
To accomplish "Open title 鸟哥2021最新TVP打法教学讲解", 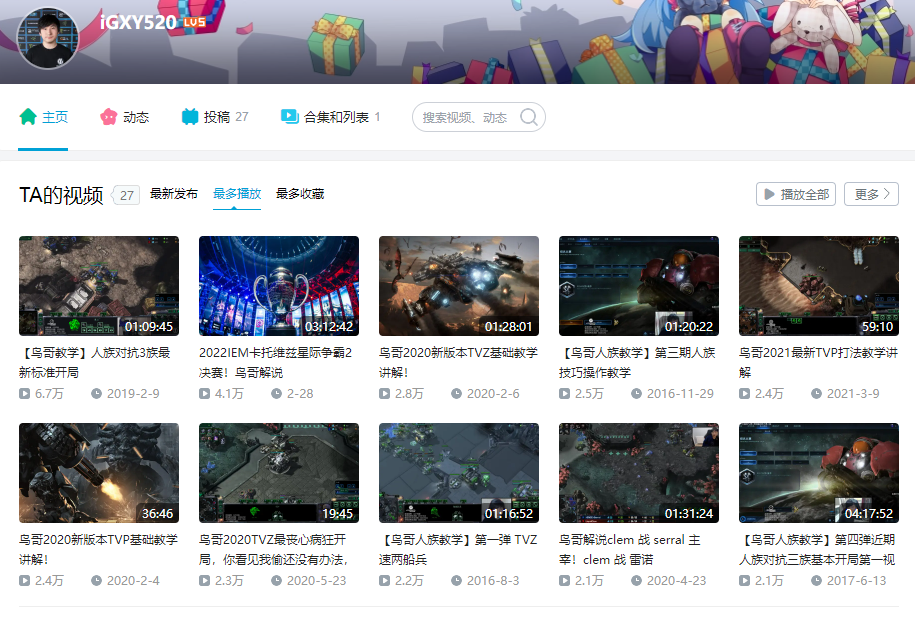I will pos(818,362).
